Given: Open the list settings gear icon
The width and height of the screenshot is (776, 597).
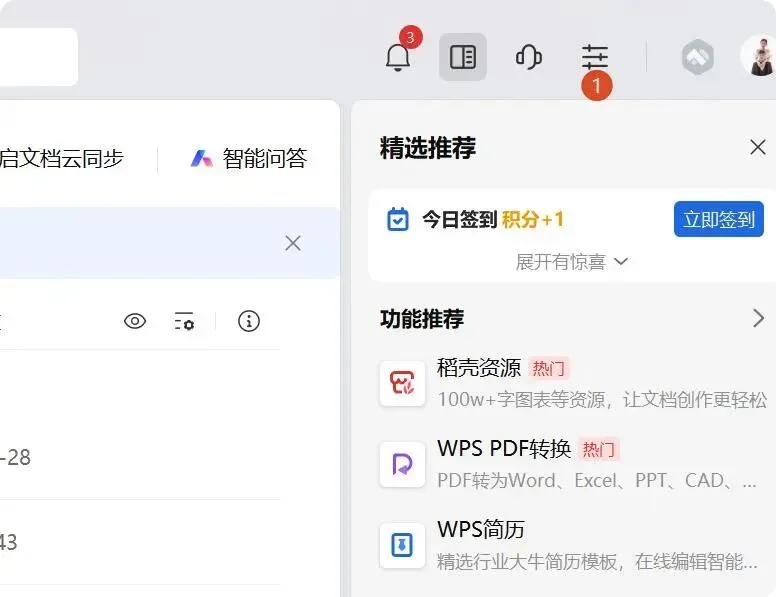Looking at the screenshot, I should [x=184, y=321].
